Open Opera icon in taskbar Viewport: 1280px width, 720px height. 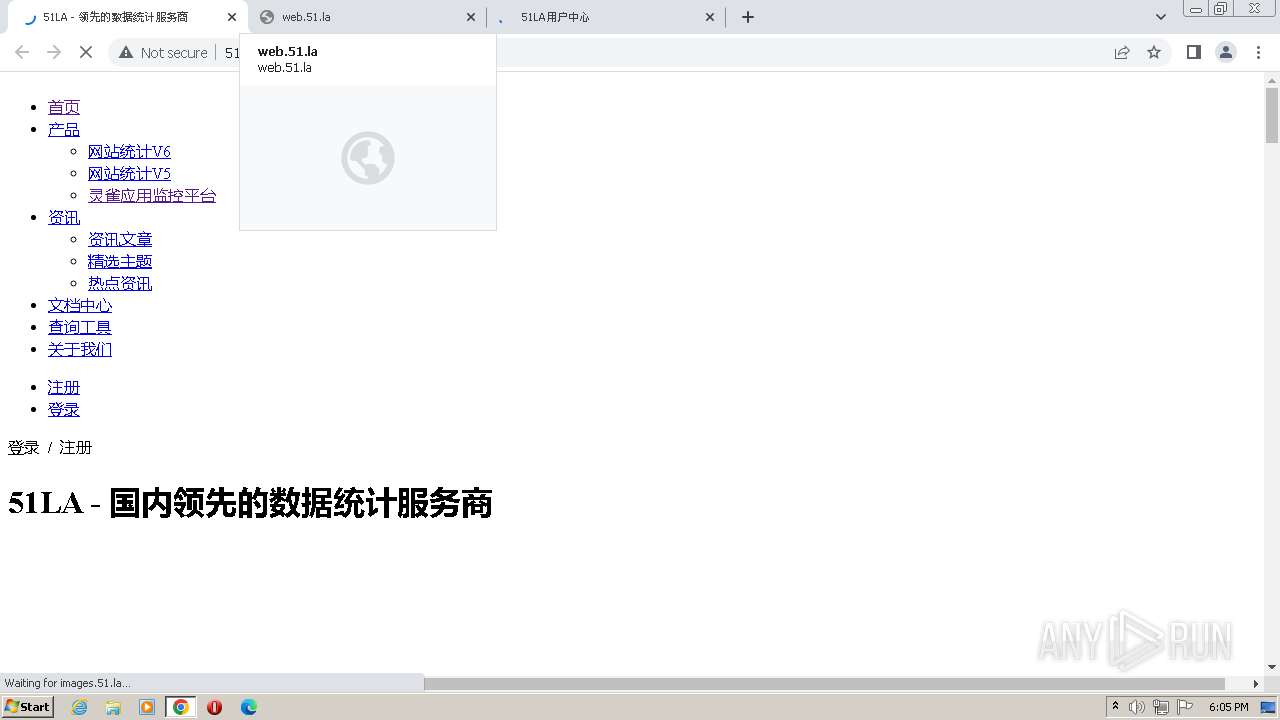(214, 707)
